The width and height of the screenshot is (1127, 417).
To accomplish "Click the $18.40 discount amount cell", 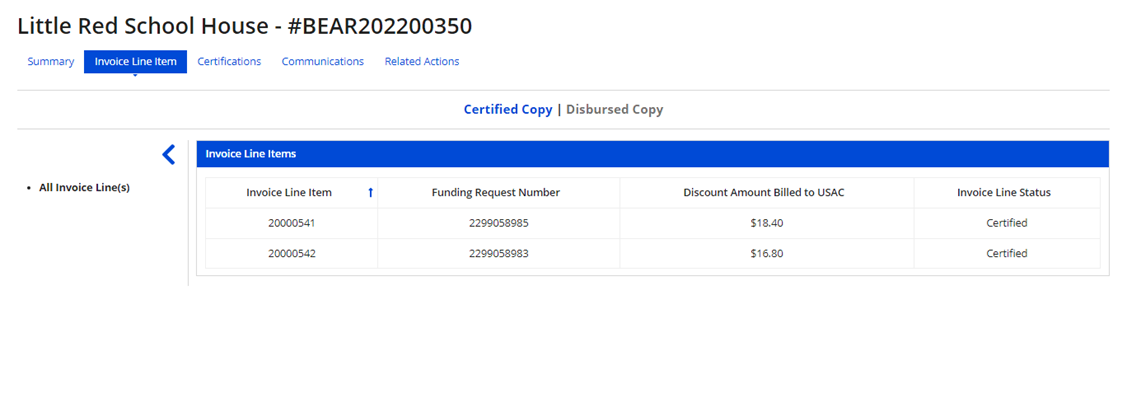I will 766,223.
